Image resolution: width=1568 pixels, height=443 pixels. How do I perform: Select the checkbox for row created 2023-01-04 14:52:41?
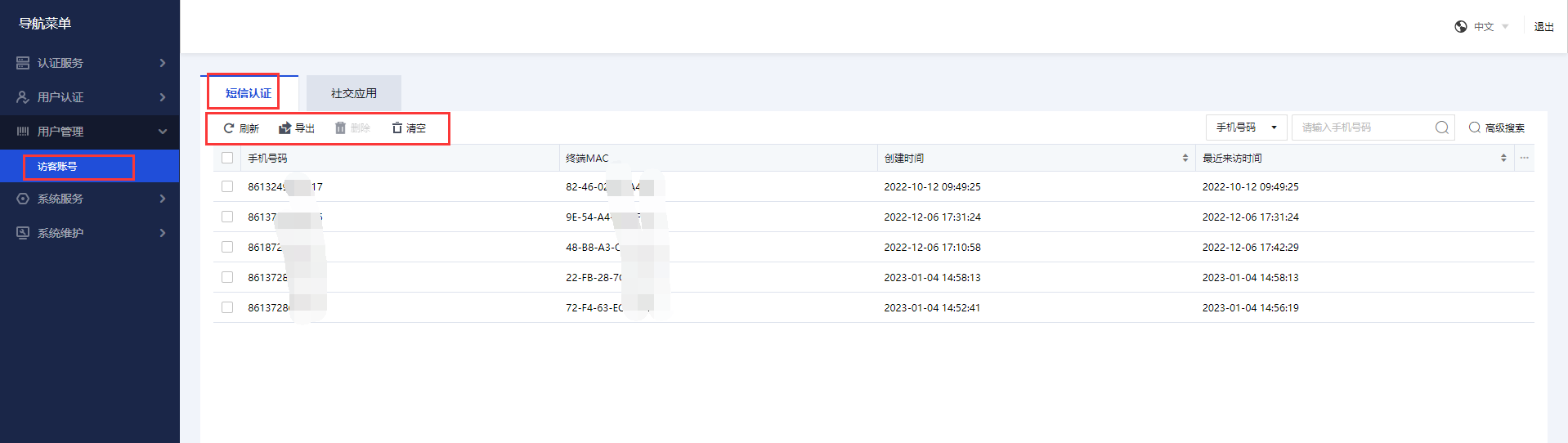[x=227, y=308]
